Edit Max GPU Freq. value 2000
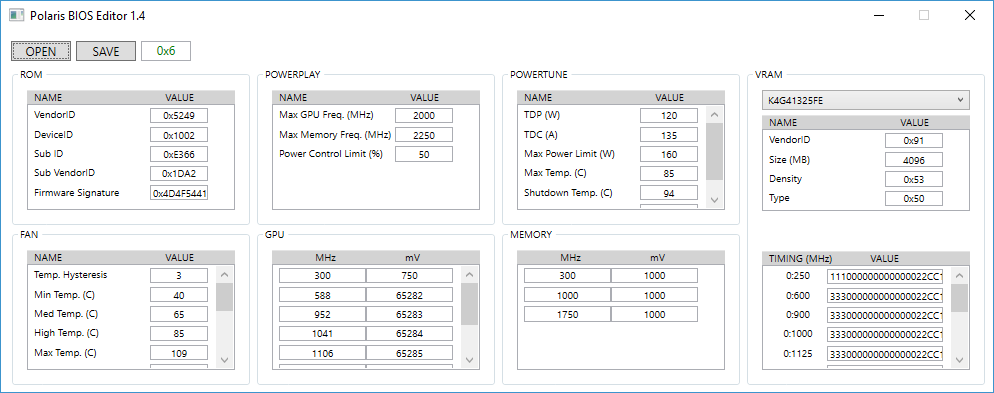994x393 pixels. point(424,115)
